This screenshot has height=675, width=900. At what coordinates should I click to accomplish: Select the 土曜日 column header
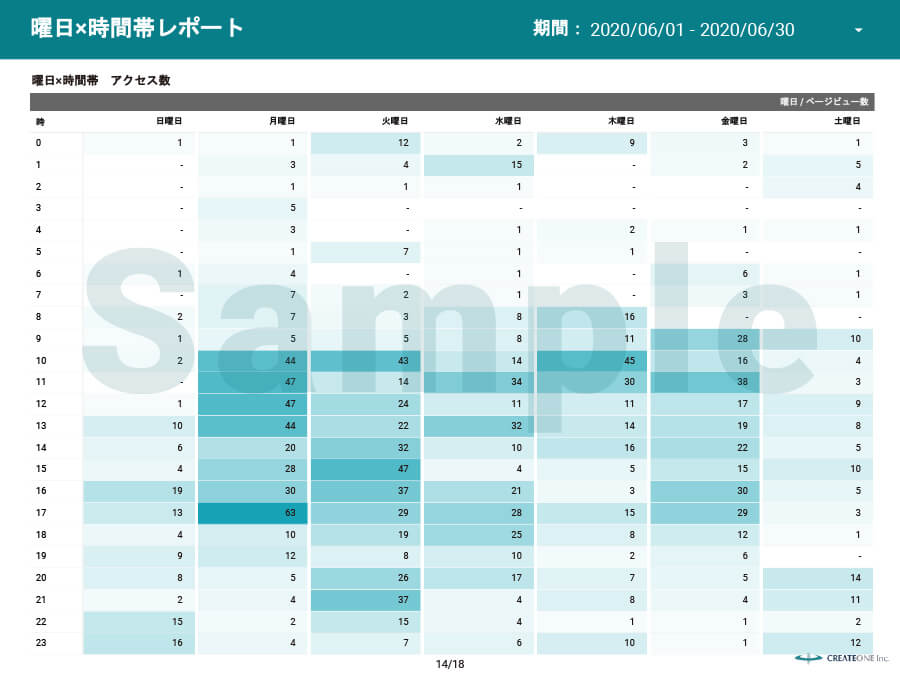(x=845, y=120)
